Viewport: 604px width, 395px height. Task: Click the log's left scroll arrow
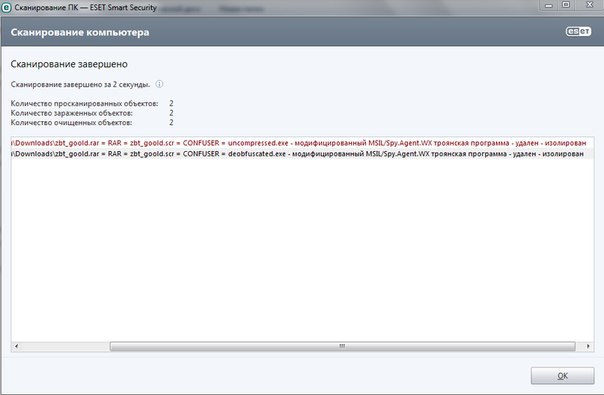16,346
